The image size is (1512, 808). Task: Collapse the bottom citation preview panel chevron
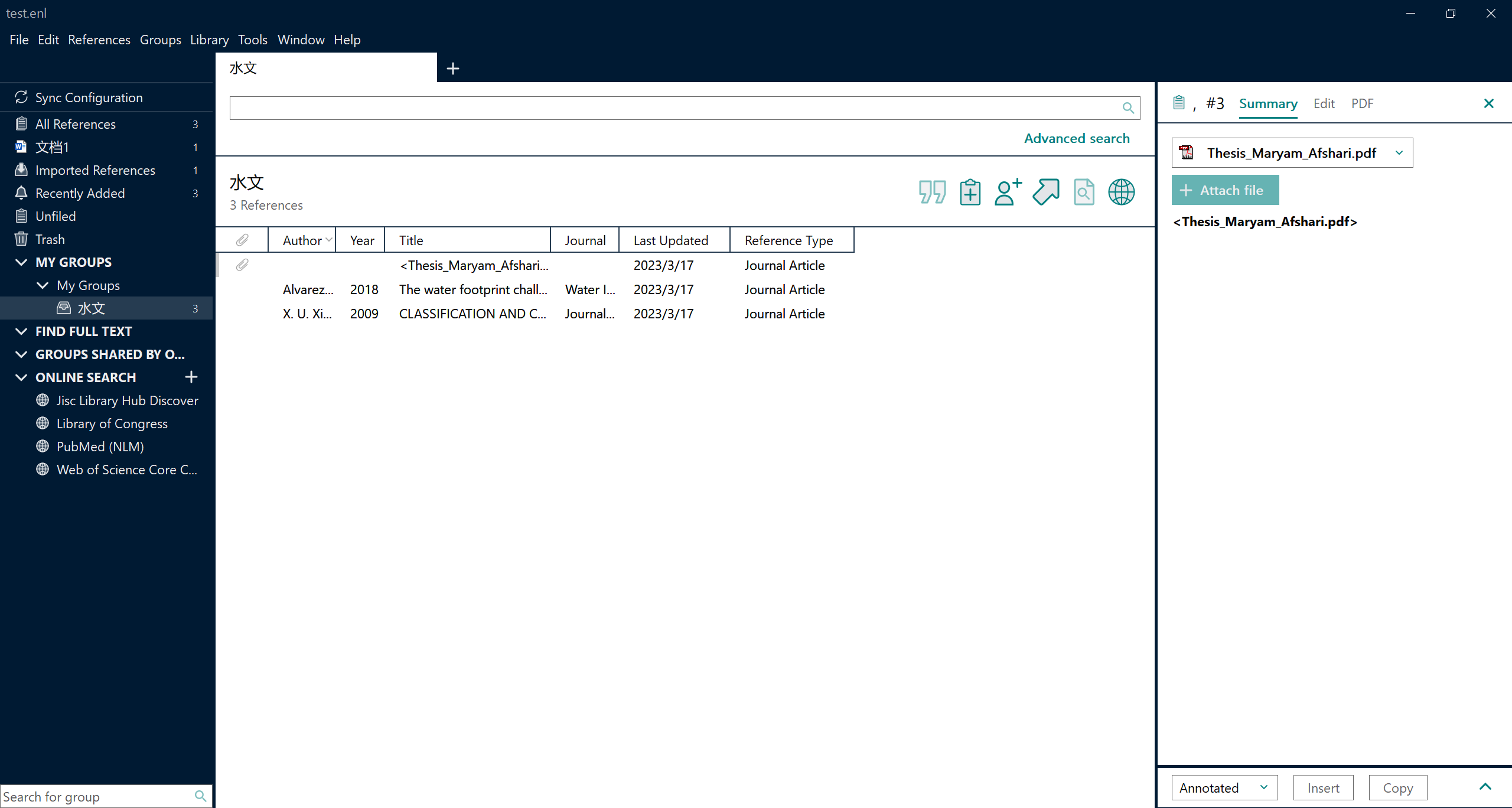coord(1485,787)
